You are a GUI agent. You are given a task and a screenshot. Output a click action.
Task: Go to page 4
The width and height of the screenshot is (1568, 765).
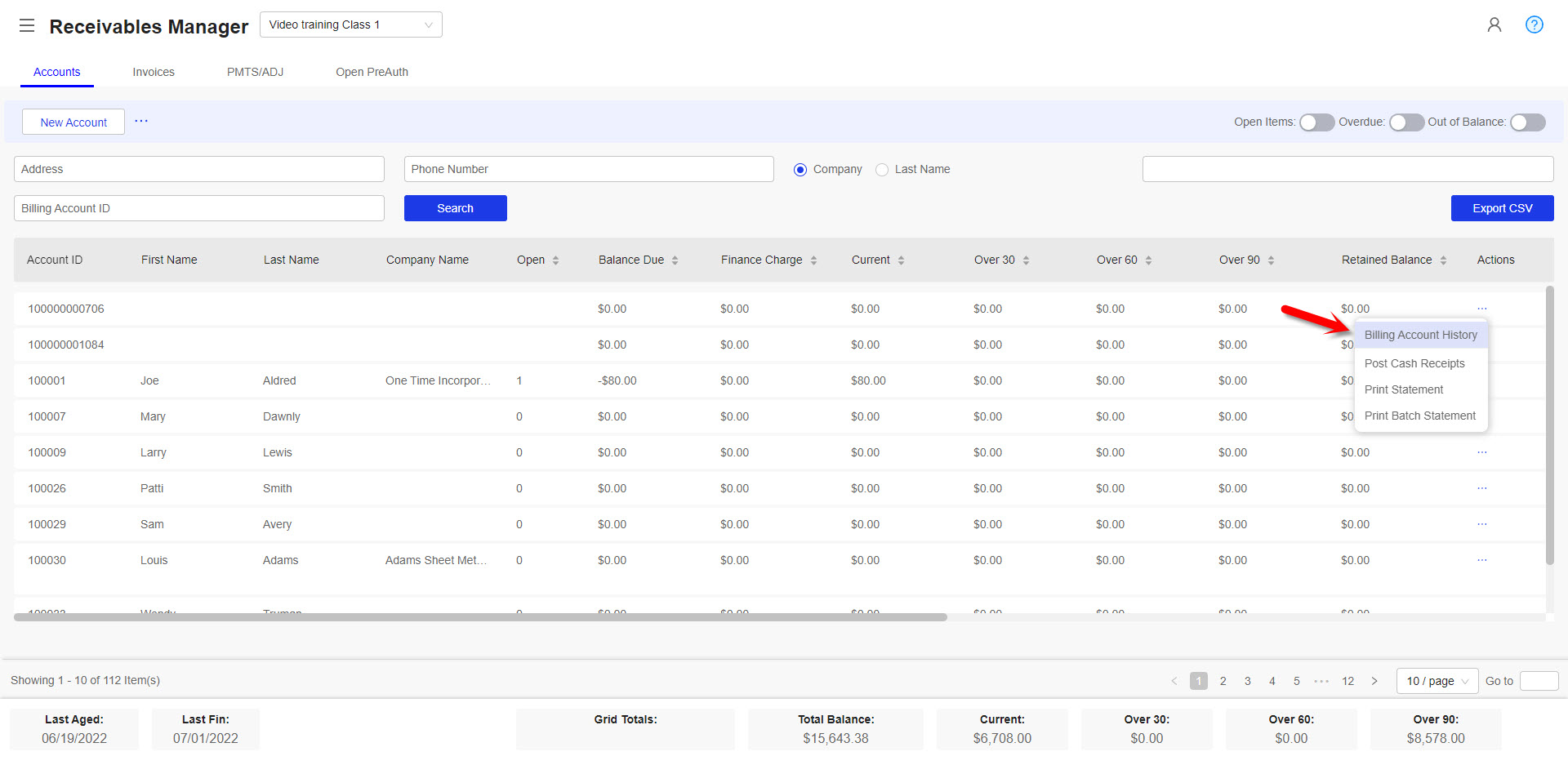[x=1272, y=681]
